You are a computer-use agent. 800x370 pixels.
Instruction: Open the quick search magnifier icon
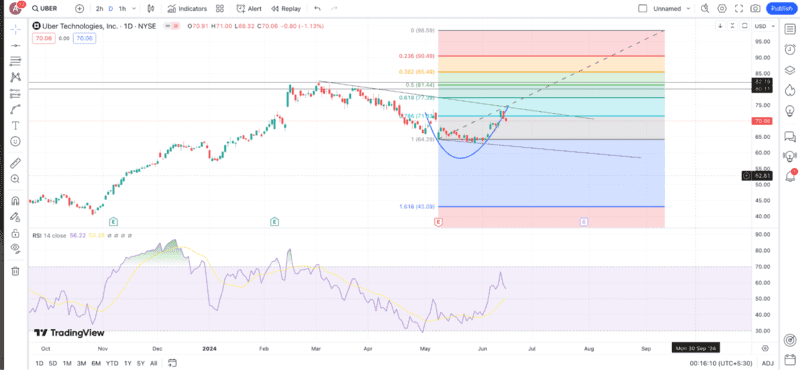(705, 9)
